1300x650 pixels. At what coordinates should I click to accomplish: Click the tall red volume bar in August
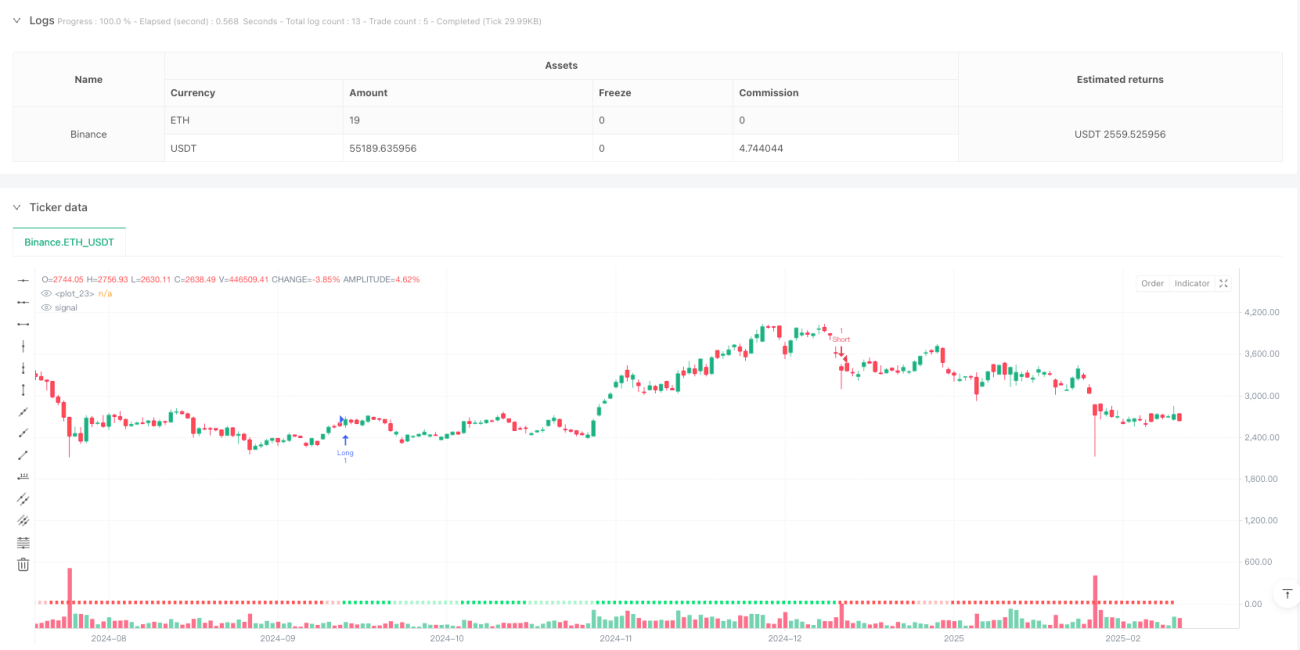click(70, 598)
